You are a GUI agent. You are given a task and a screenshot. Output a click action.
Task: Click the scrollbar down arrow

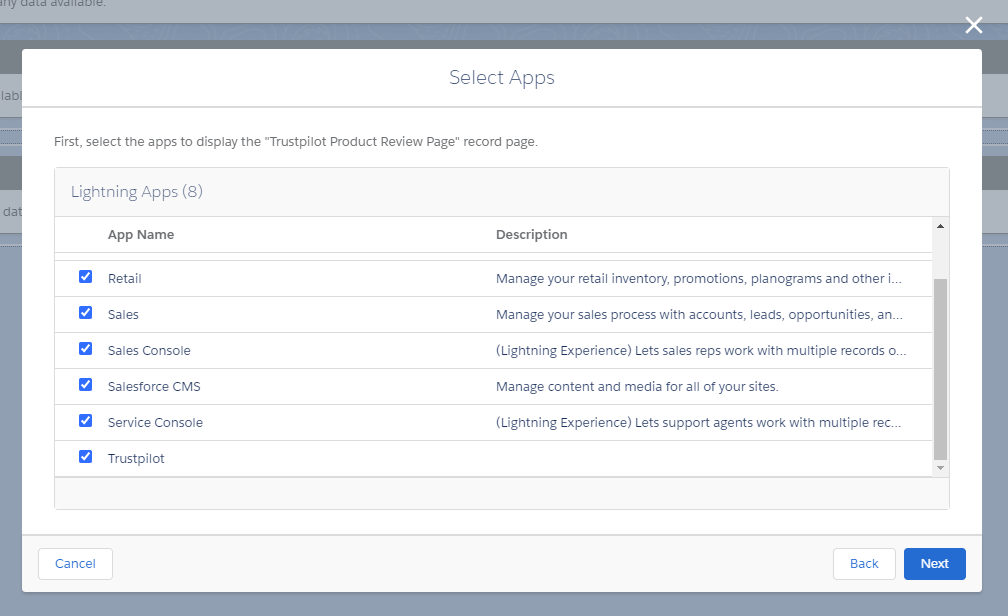[938, 466]
